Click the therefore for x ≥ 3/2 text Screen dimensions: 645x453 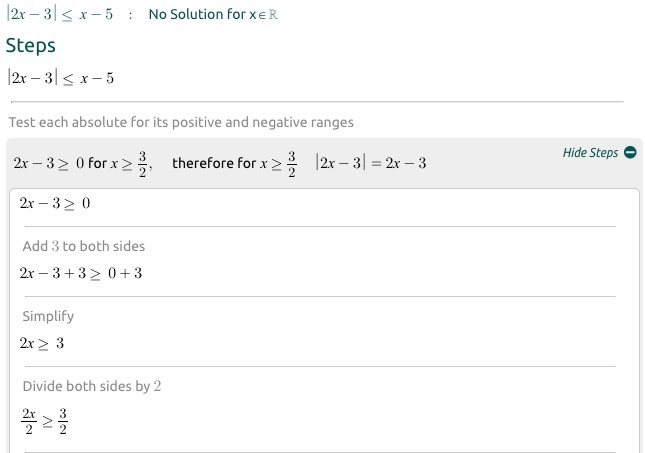point(235,162)
